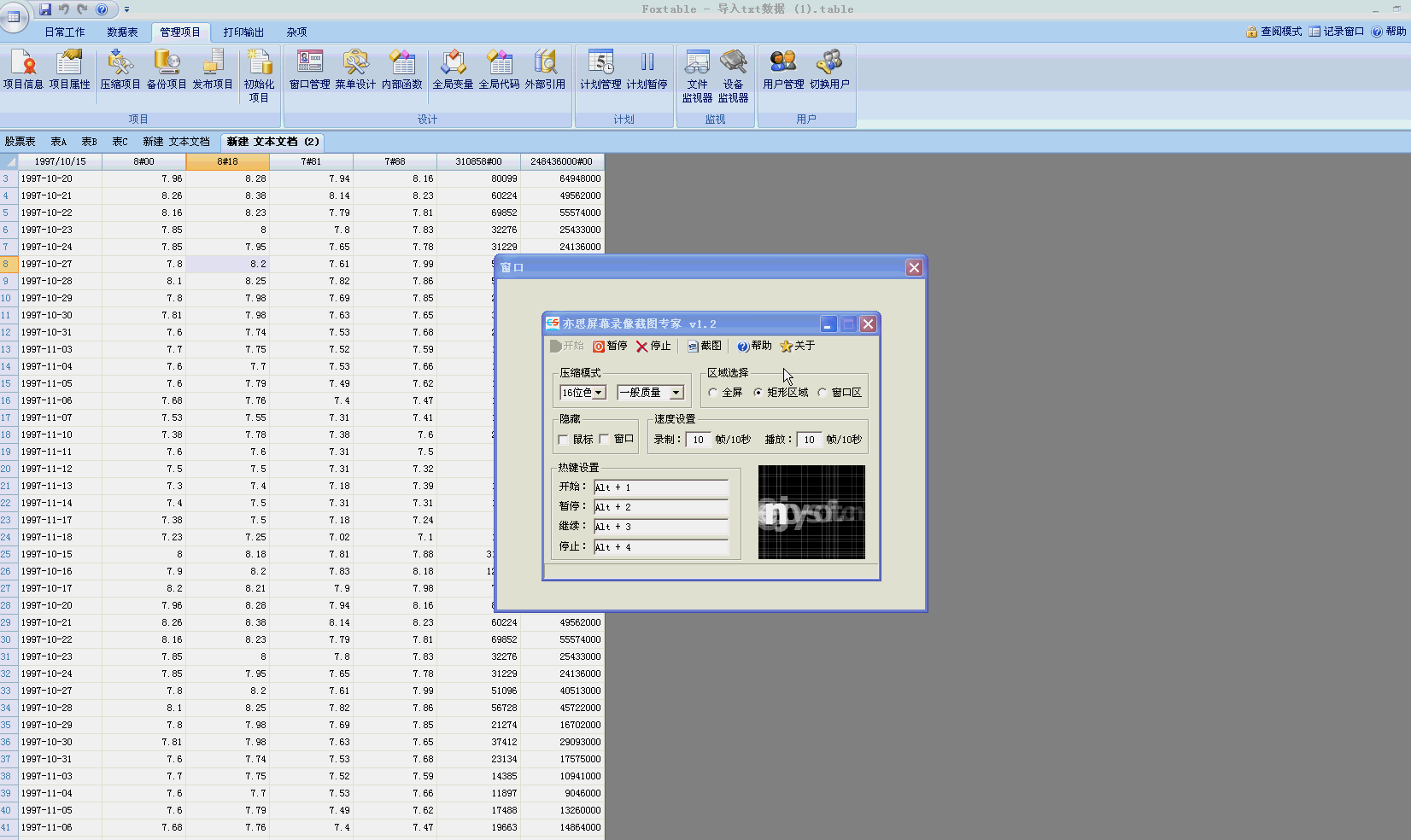The width and height of the screenshot is (1411, 840).
Task: Open 菜单设计 menu design
Action: [x=355, y=69]
